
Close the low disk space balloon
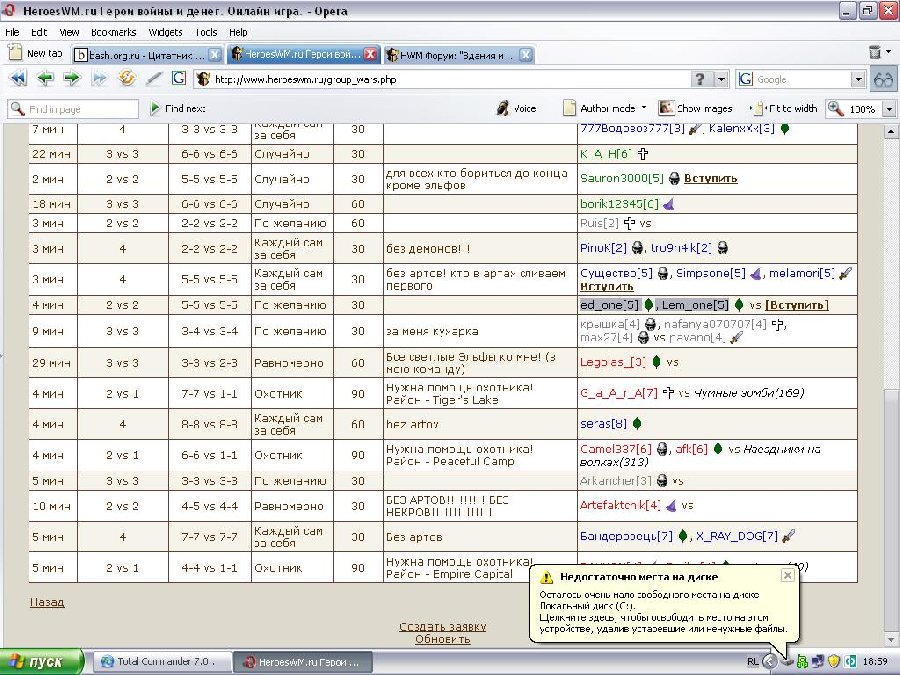click(787, 576)
